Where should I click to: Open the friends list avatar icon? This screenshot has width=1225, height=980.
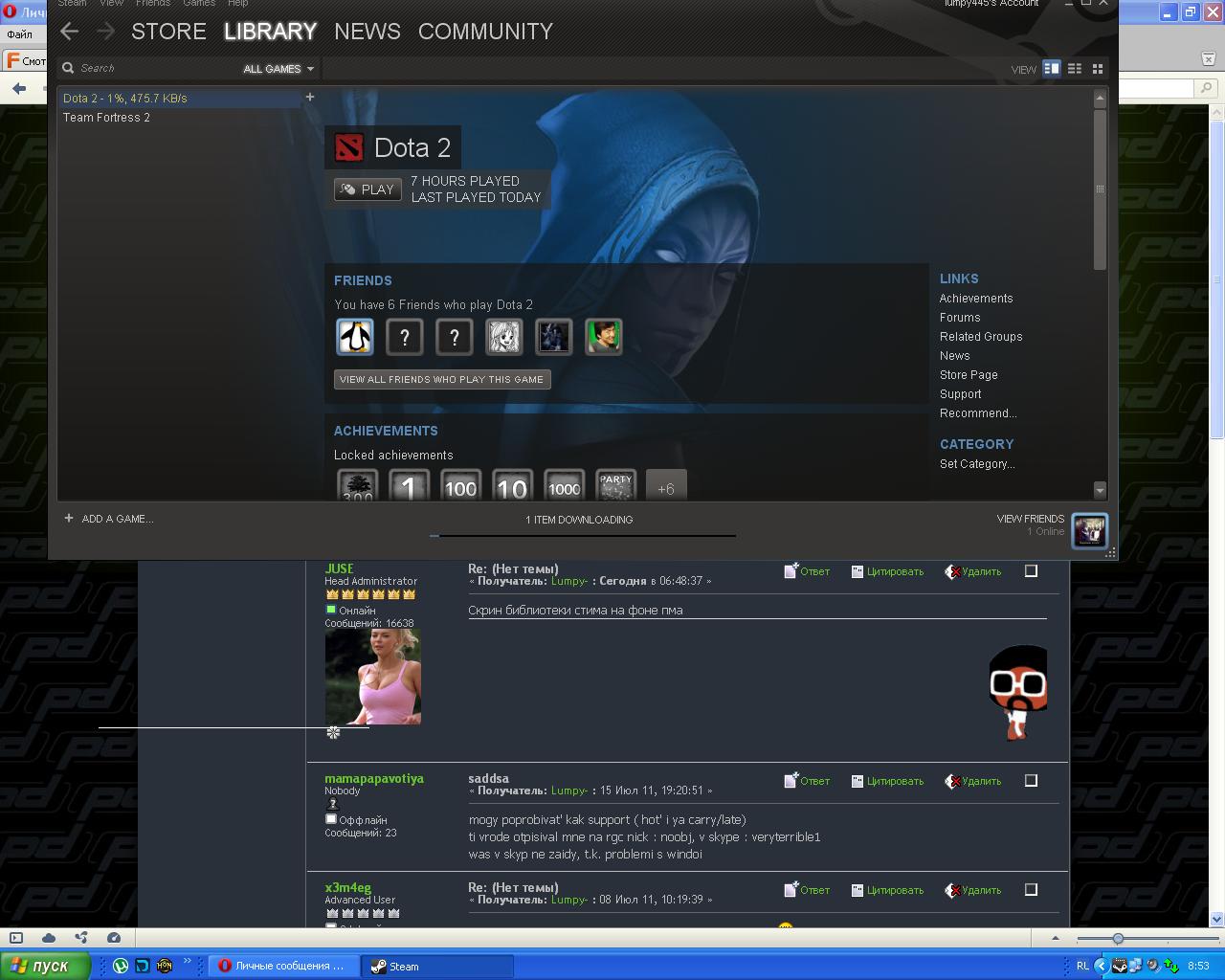point(1090,530)
